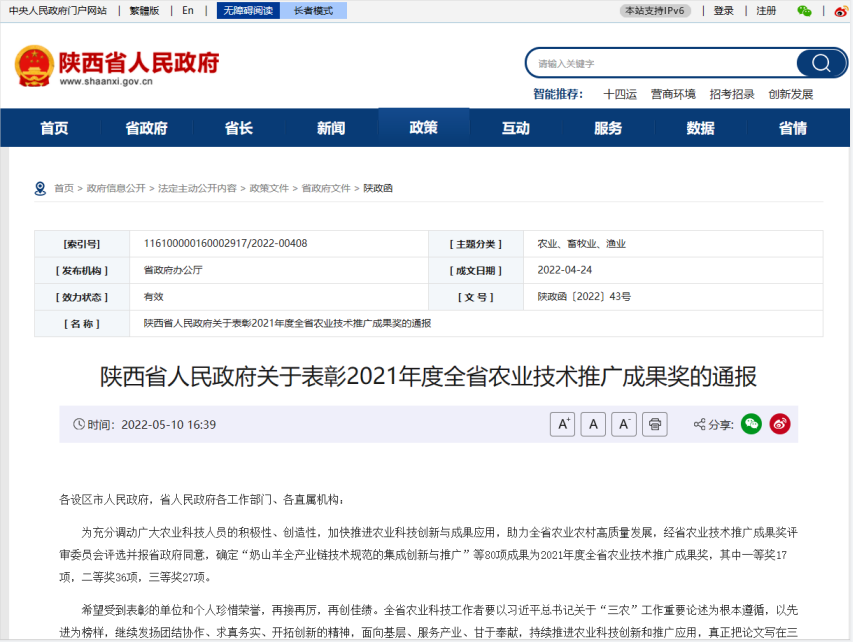
Task: Click 省政府文件 in the breadcrumb
Action: point(326,188)
